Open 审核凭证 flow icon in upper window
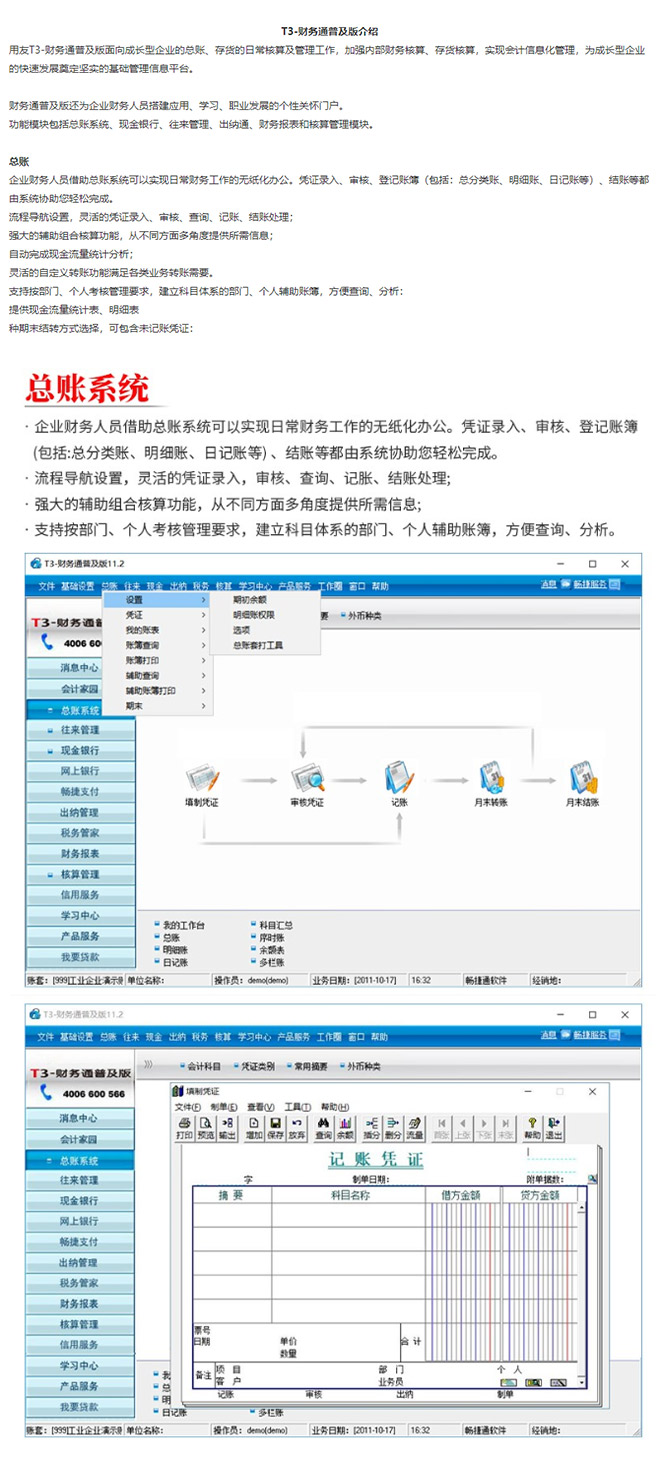 [x=307, y=779]
